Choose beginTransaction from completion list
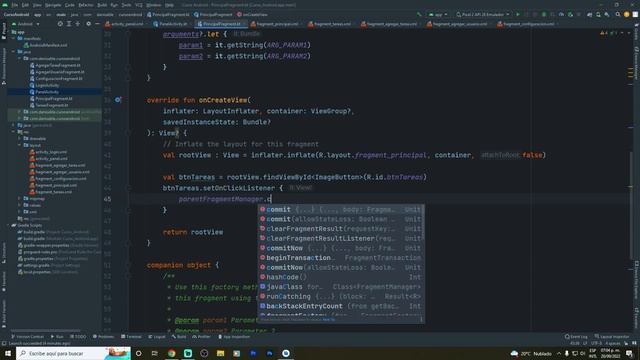The height and width of the screenshot is (360, 640). click(x=341, y=258)
